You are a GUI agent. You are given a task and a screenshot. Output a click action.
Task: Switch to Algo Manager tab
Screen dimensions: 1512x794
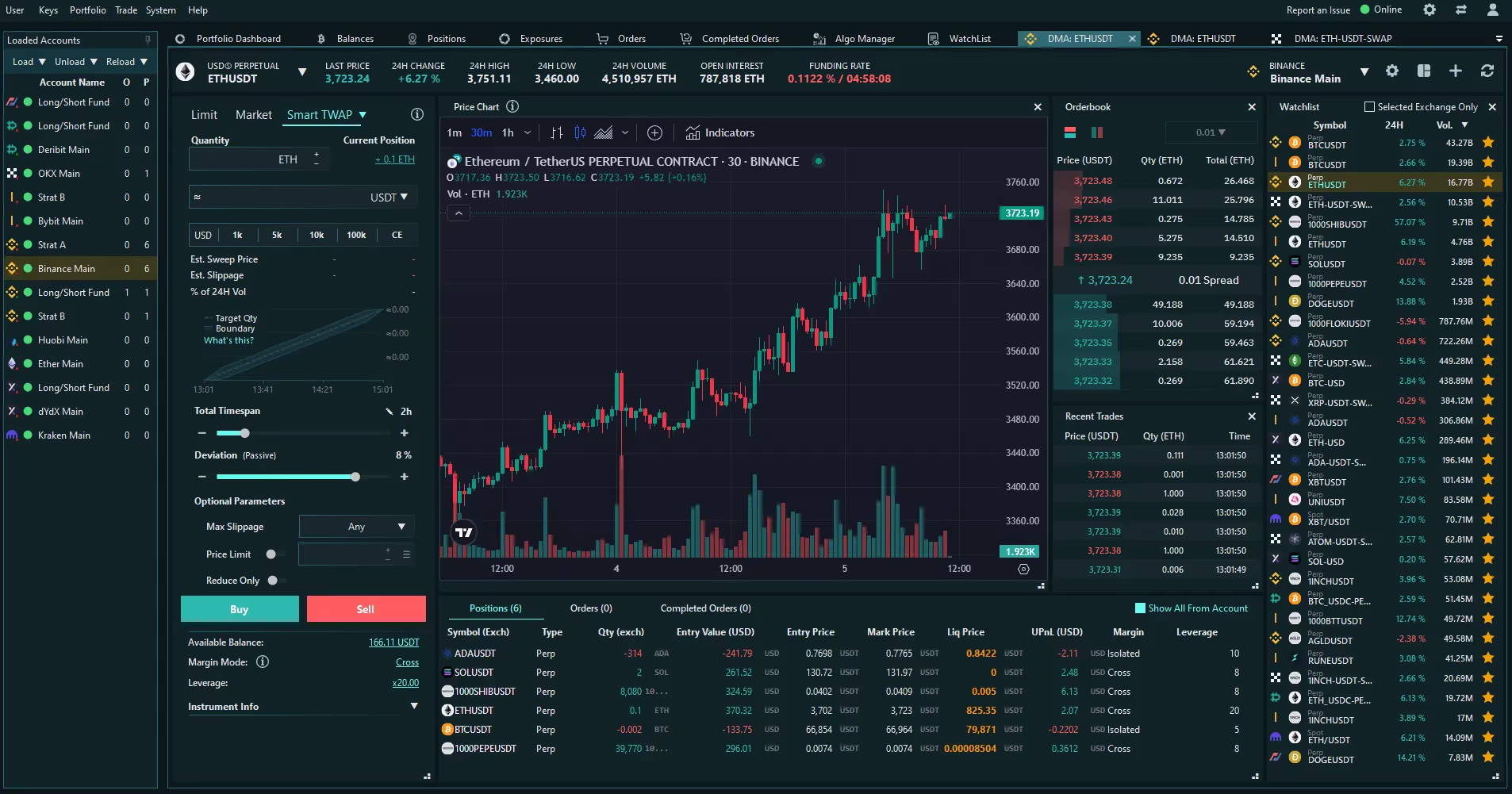[x=854, y=39]
